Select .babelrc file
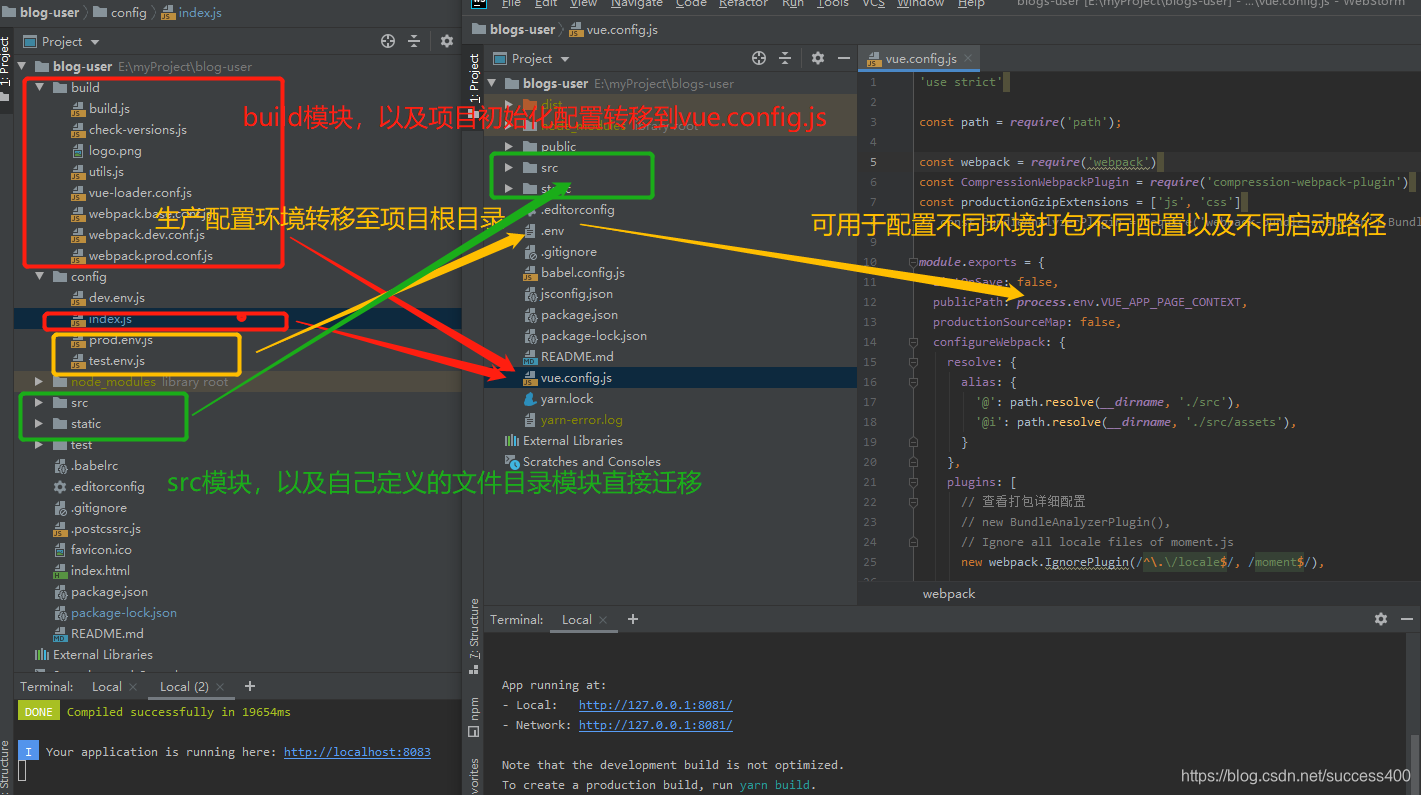1421x795 pixels. [85, 466]
